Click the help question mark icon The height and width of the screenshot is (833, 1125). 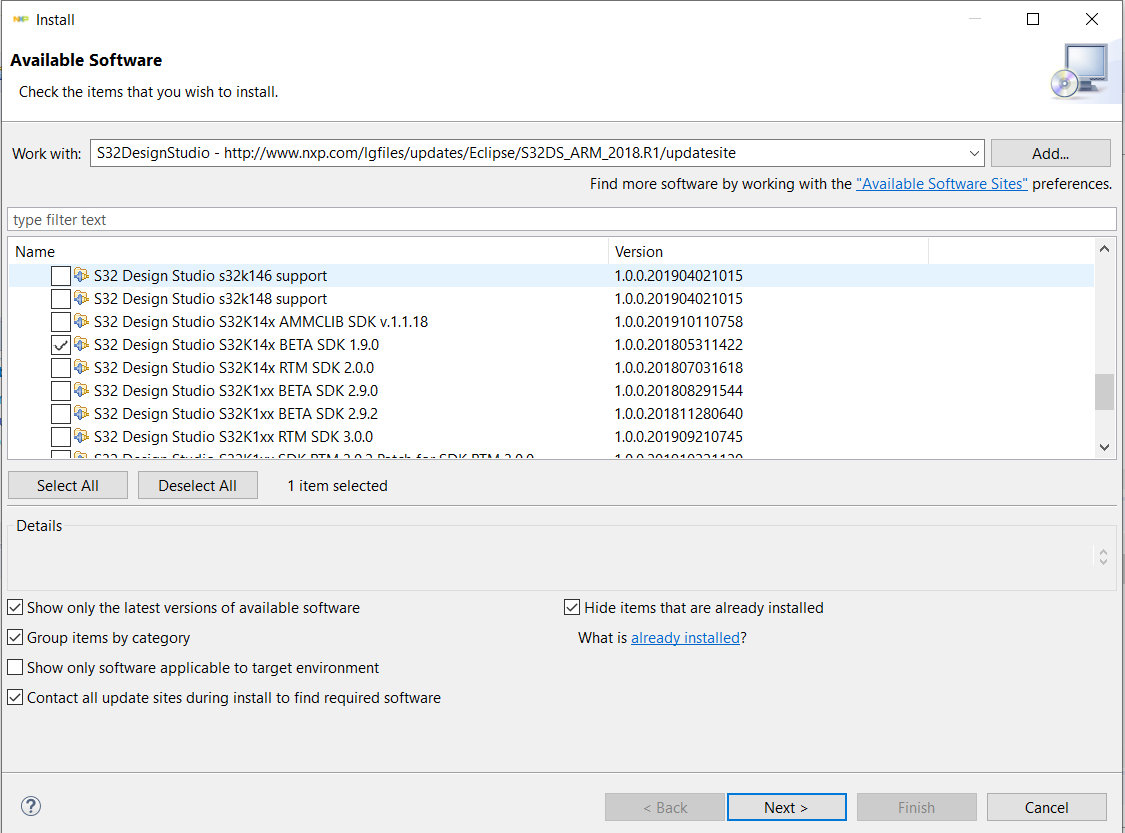click(x=31, y=807)
